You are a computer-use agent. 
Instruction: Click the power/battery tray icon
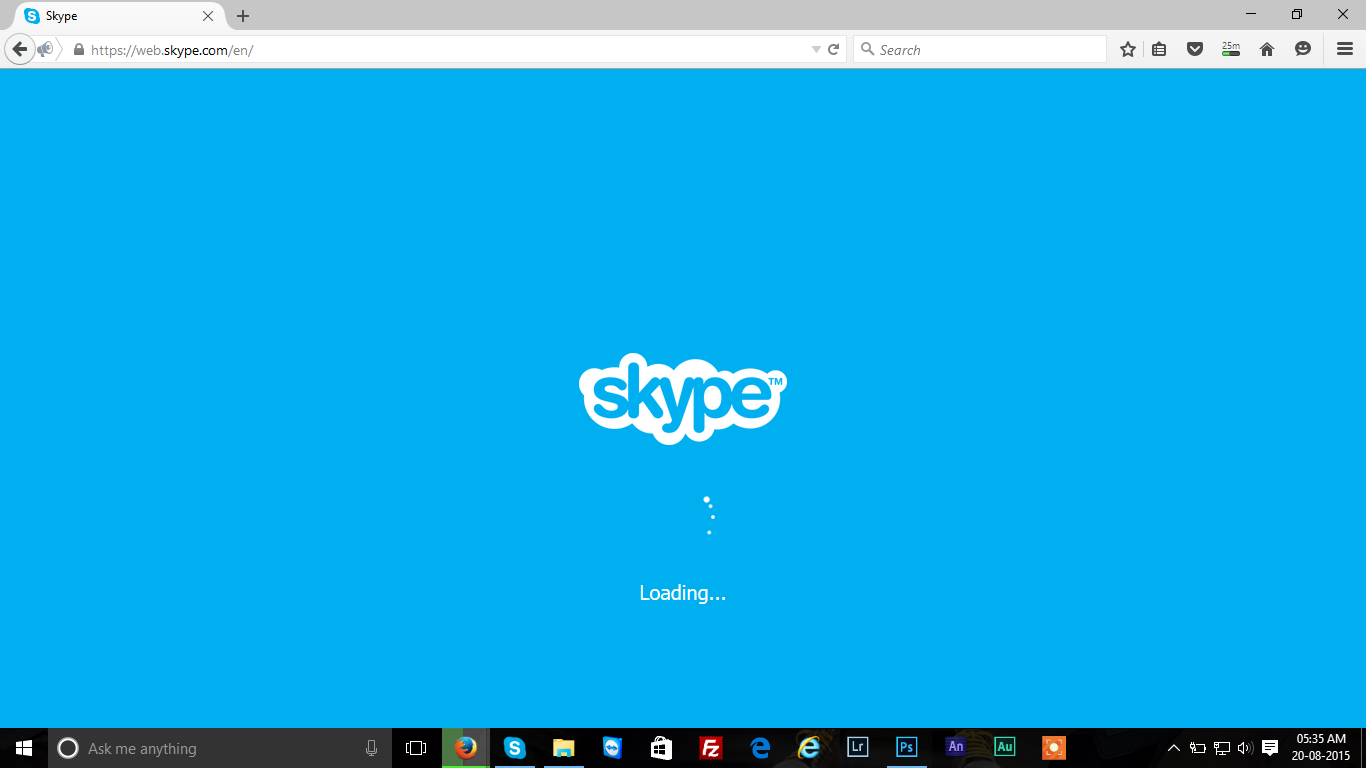(x=1198, y=748)
